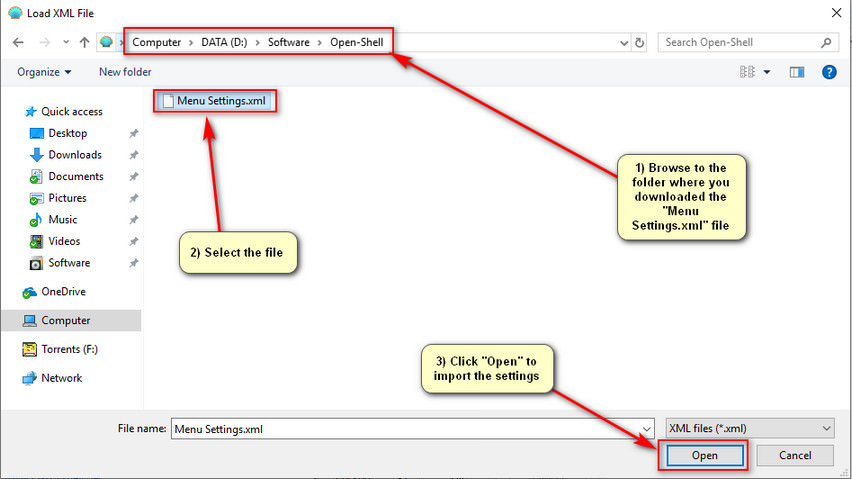
Task: Click the shell icon in address bar
Action: pyautogui.click(x=106, y=42)
